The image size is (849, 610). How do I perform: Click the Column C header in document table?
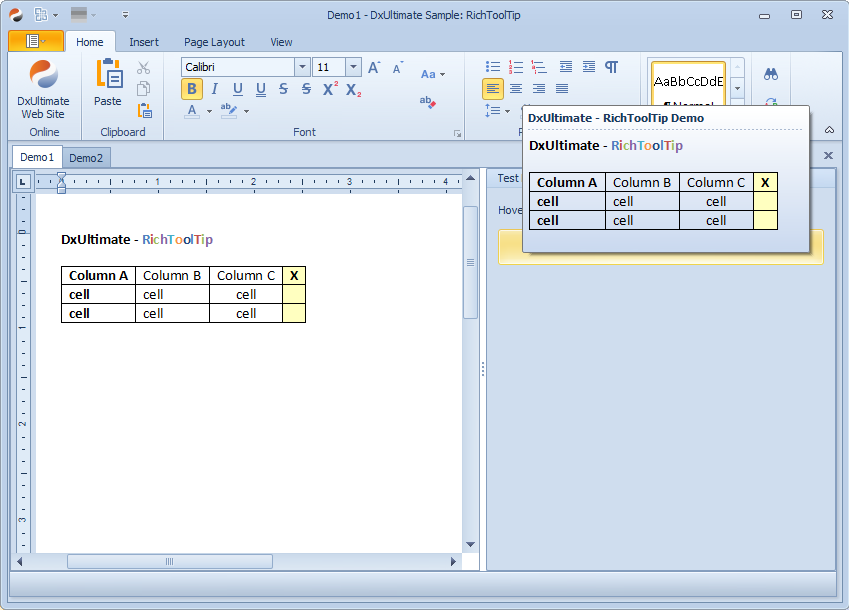click(246, 276)
